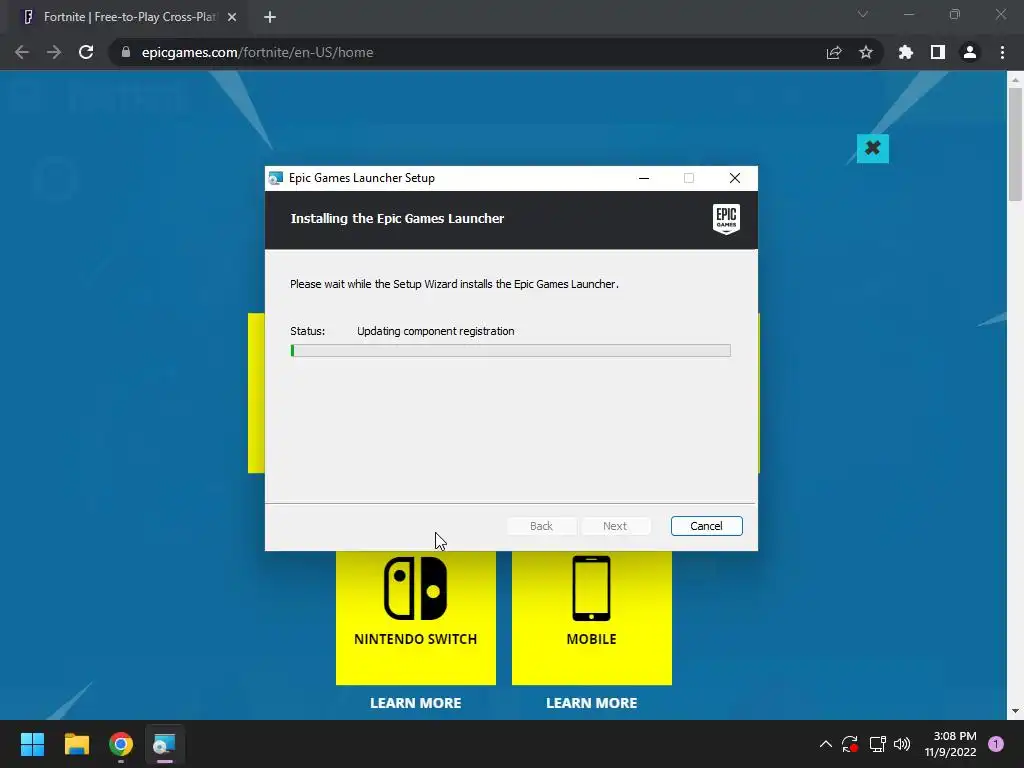Select the Mobile platform tile
The image size is (1024, 768).
pos(592,618)
